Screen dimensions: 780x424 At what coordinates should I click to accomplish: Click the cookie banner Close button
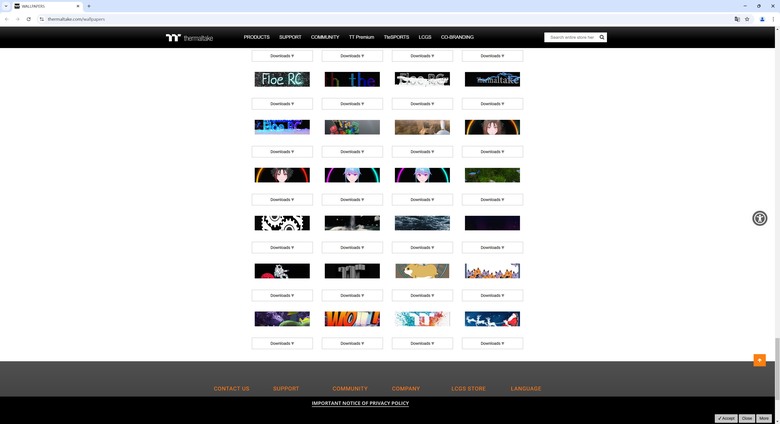click(747, 419)
